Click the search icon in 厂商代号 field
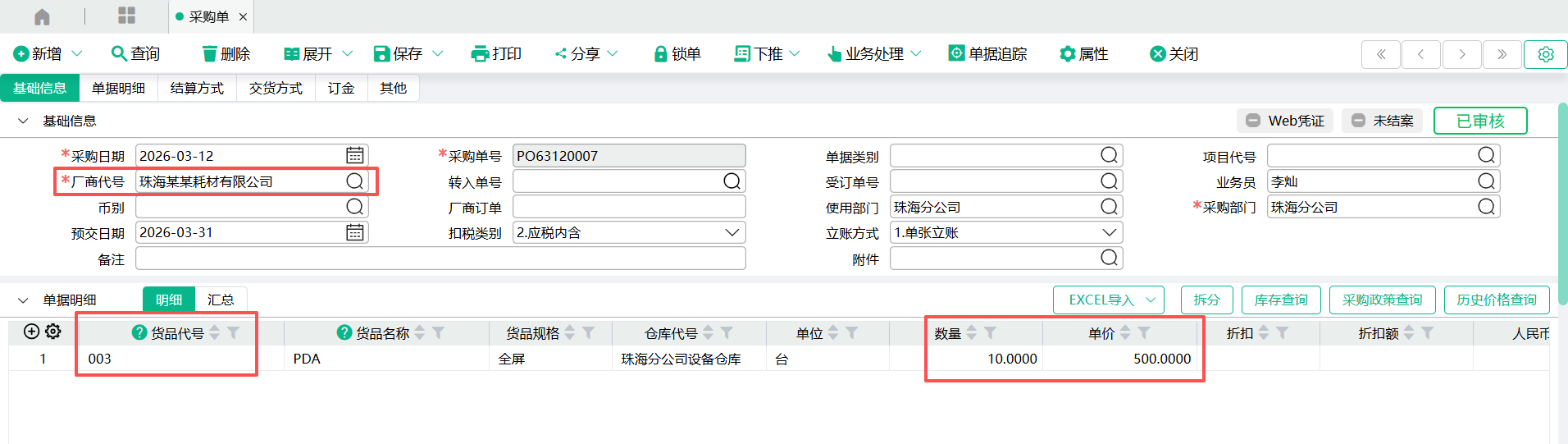Image resolution: width=1568 pixels, height=444 pixels. point(354,181)
